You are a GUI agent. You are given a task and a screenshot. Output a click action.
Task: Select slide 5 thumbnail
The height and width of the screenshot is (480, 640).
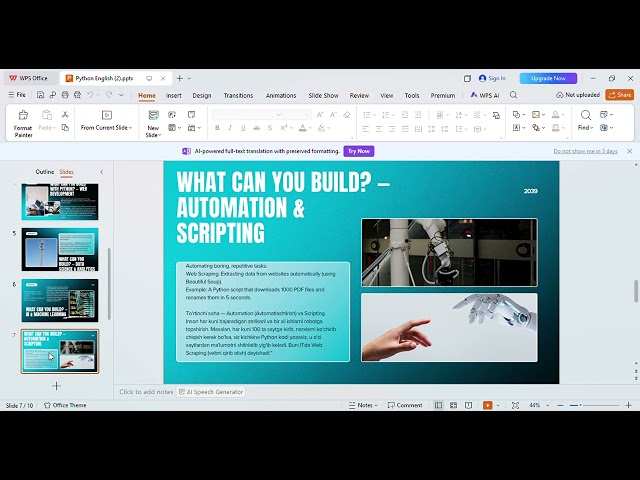pos(60,250)
